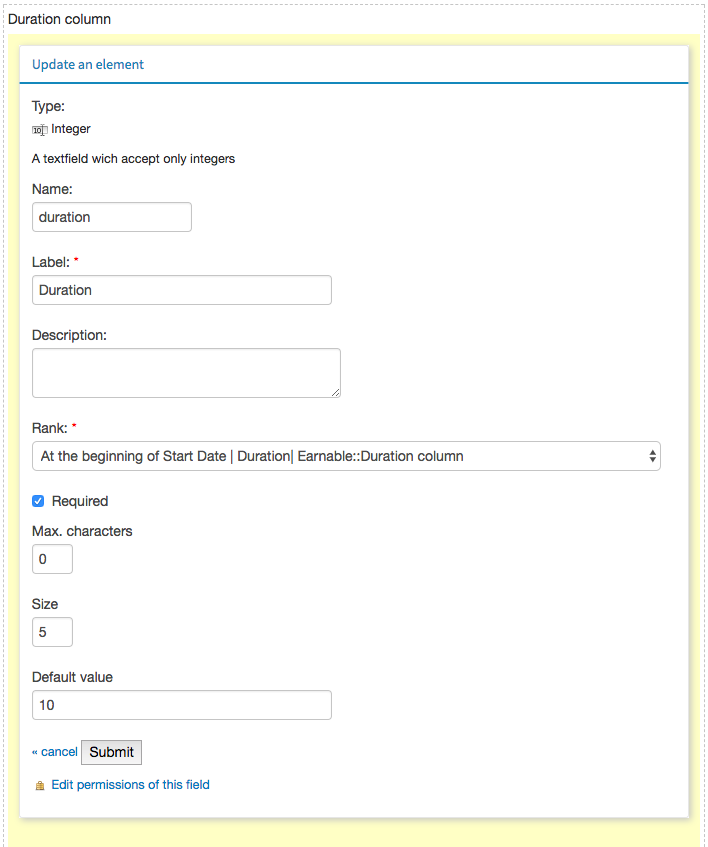
Task: Select the Size input field
Action: [x=52, y=632]
